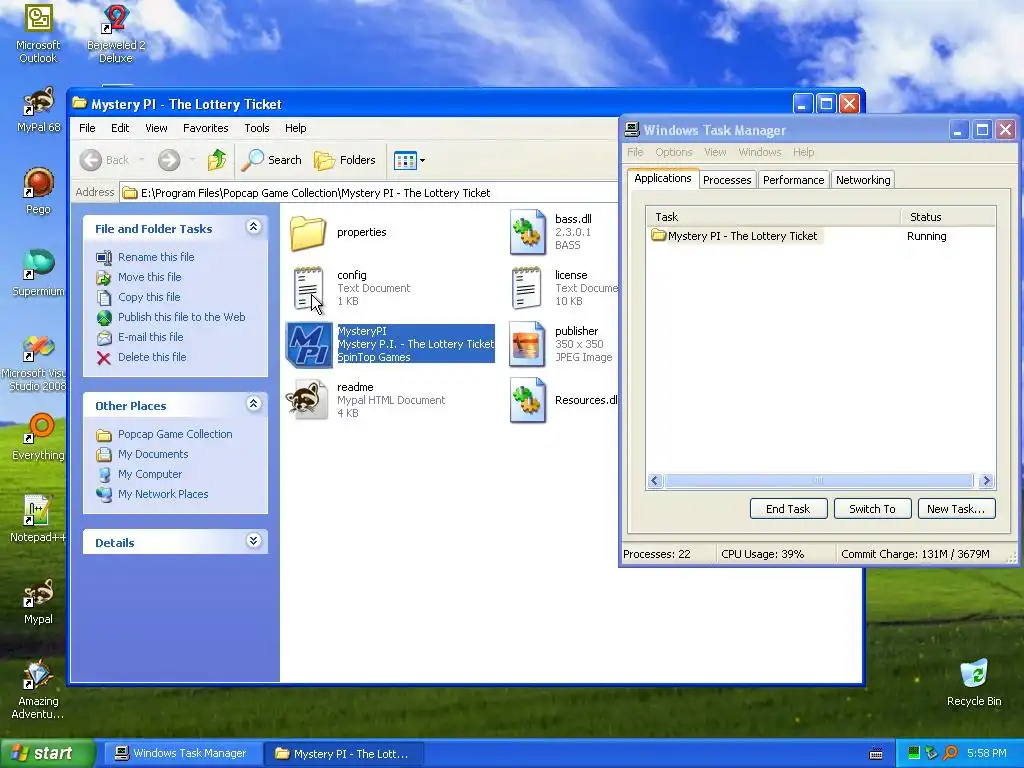Open My Computer from Other Places

150,474
